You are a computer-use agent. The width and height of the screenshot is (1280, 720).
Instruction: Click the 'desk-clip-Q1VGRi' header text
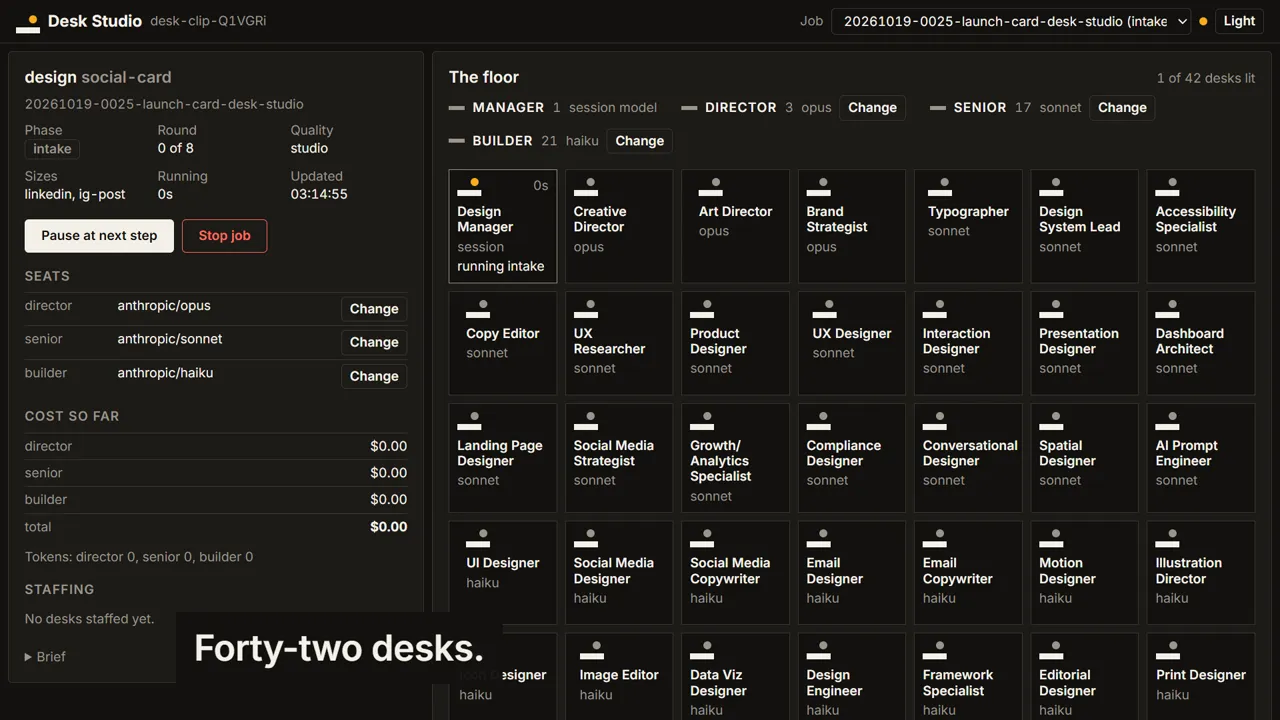coord(208,21)
